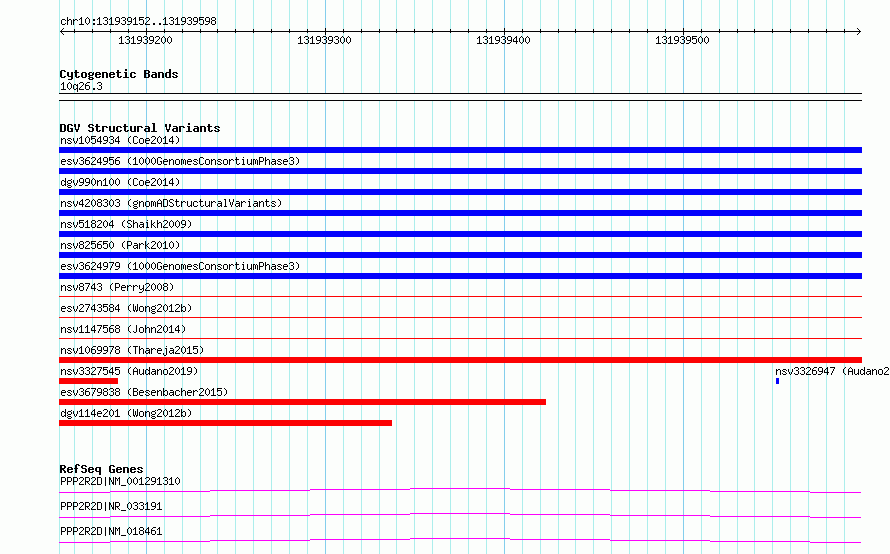Viewport: 890px width, 554px height.
Task: Click the tiny blue mark under nsv3326947
Action: pos(778,381)
